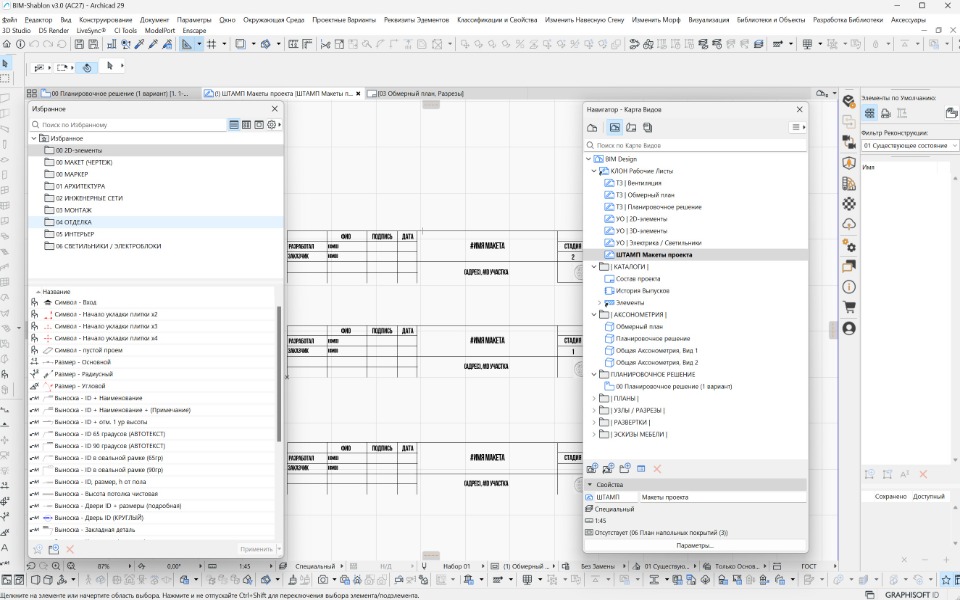Switch Favorites to table view icon
Image resolution: width=960 pixels, height=600 pixels.
[246, 124]
